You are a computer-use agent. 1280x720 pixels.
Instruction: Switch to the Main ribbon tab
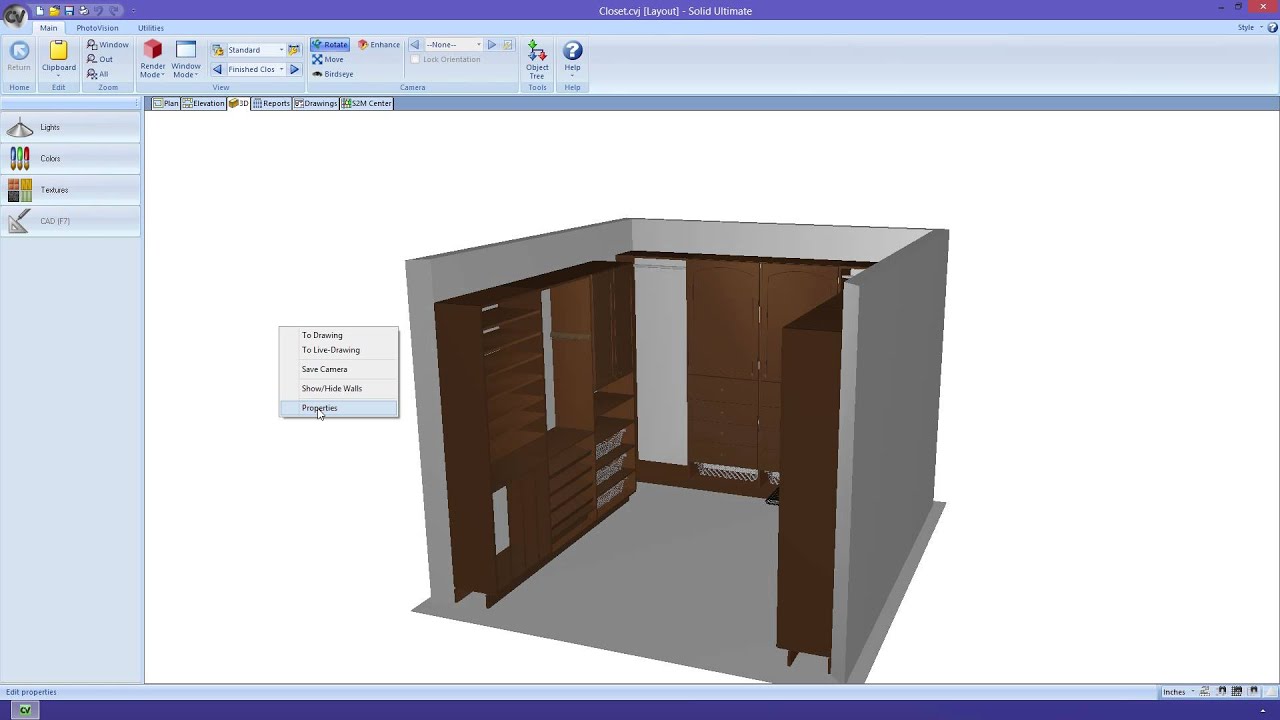coord(48,28)
